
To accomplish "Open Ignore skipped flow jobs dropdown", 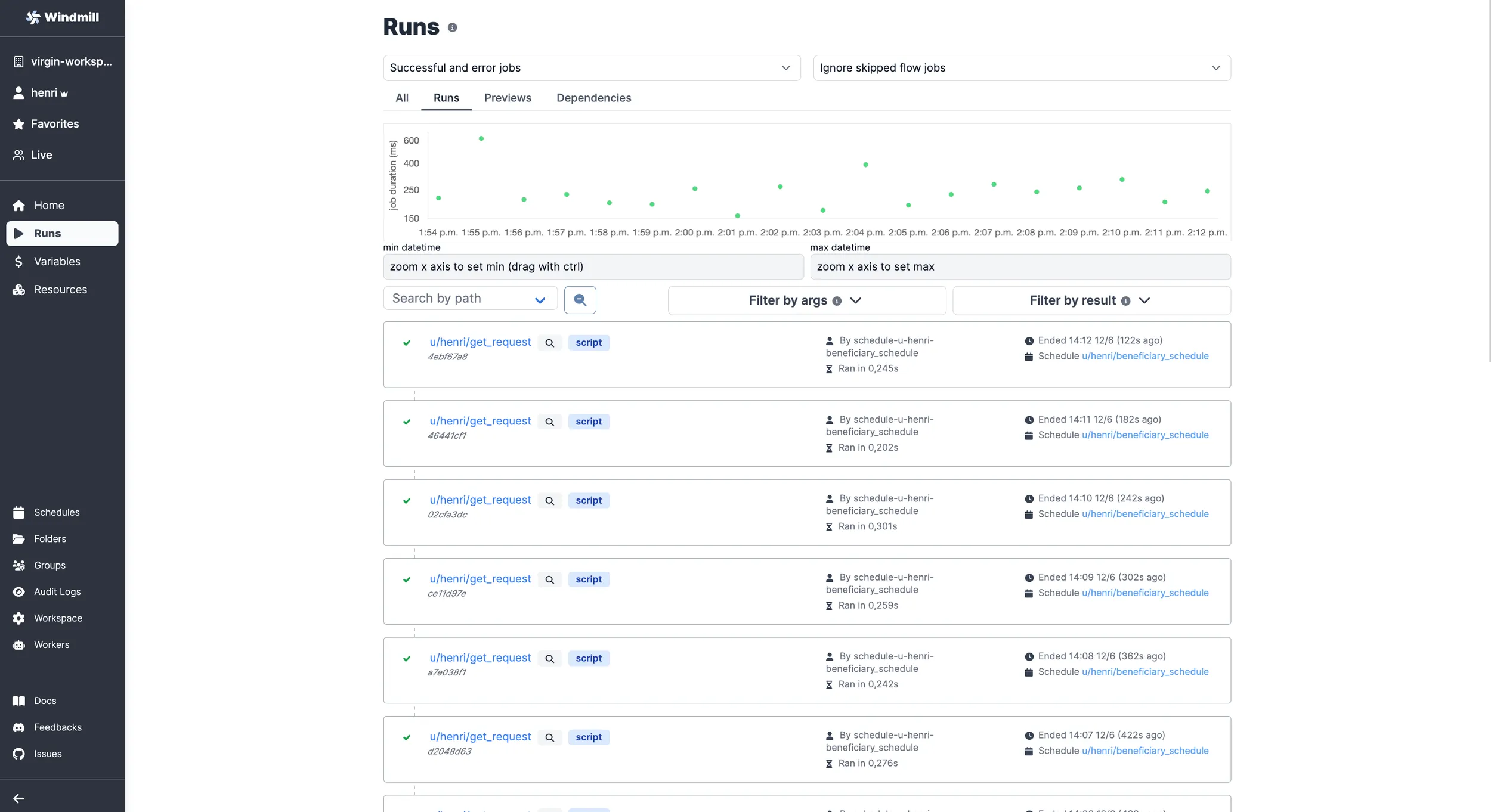I will pos(1021,68).
